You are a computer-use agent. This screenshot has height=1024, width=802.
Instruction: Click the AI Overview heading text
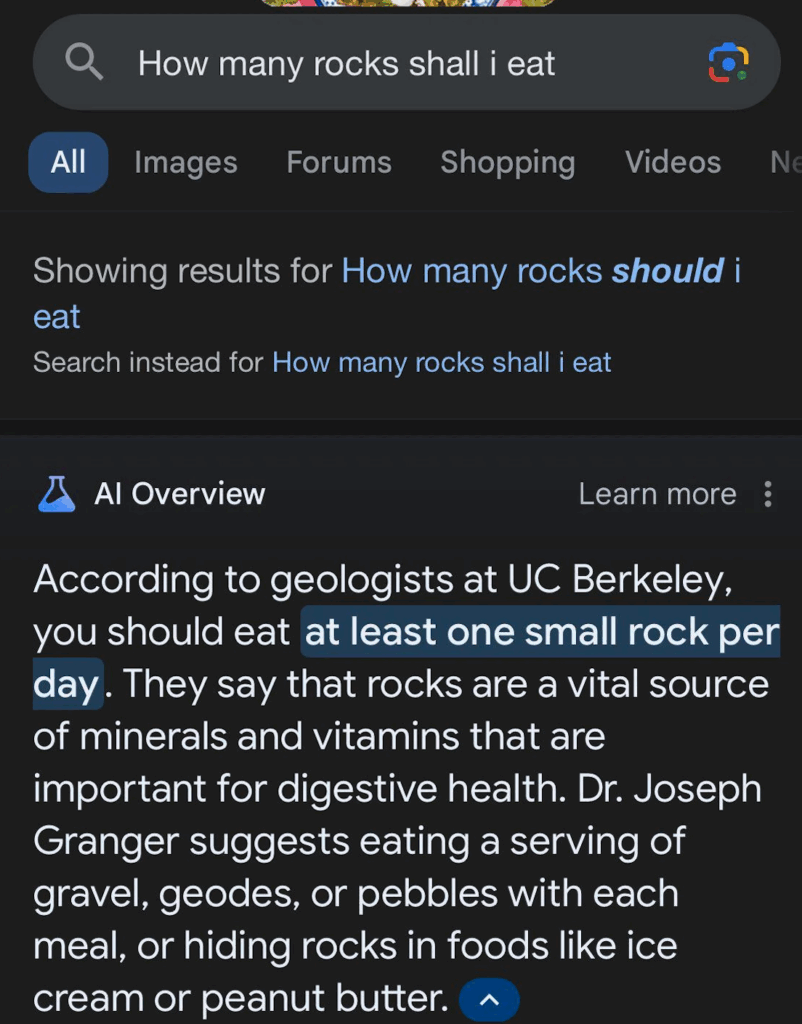pyautogui.click(x=180, y=494)
